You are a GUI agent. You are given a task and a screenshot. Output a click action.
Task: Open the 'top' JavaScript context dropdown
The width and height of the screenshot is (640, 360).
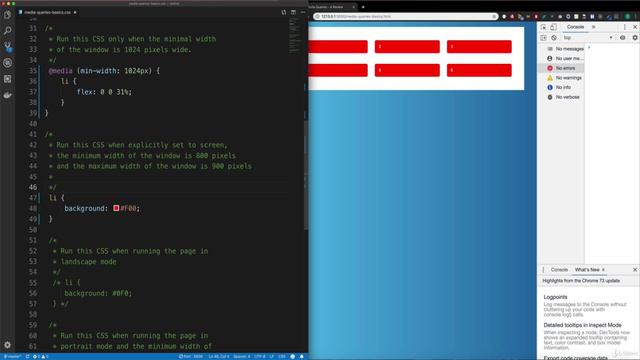(x=588, y=38)
